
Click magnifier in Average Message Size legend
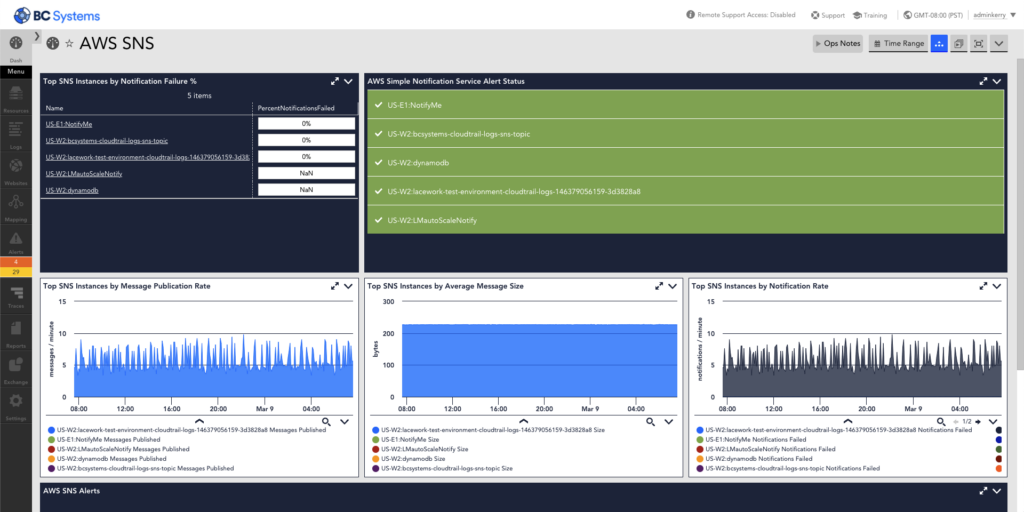tap(650, 422)
